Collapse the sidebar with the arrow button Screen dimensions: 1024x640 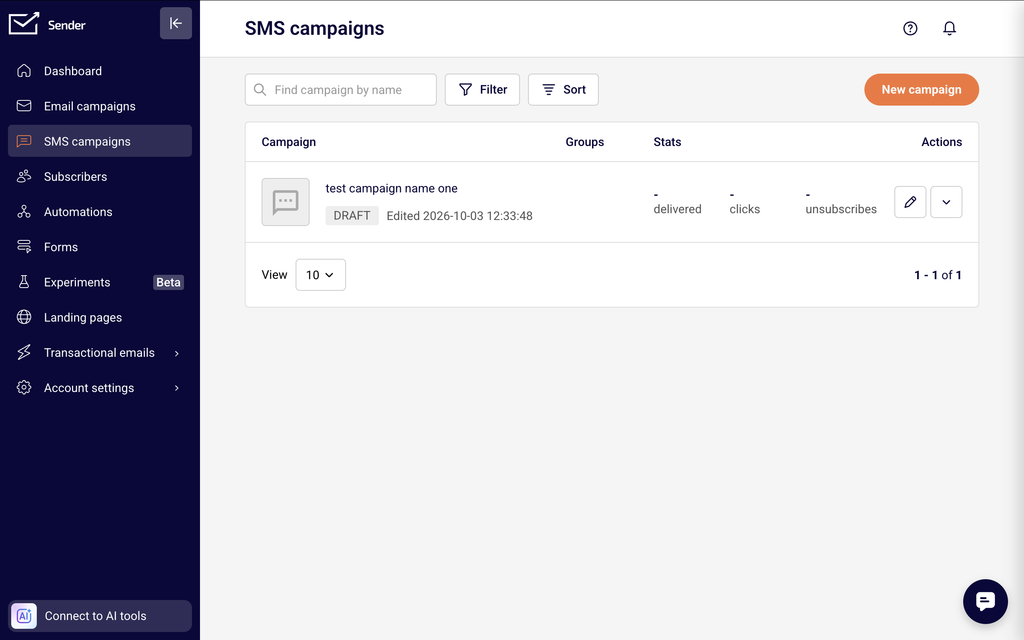[176, 24]
